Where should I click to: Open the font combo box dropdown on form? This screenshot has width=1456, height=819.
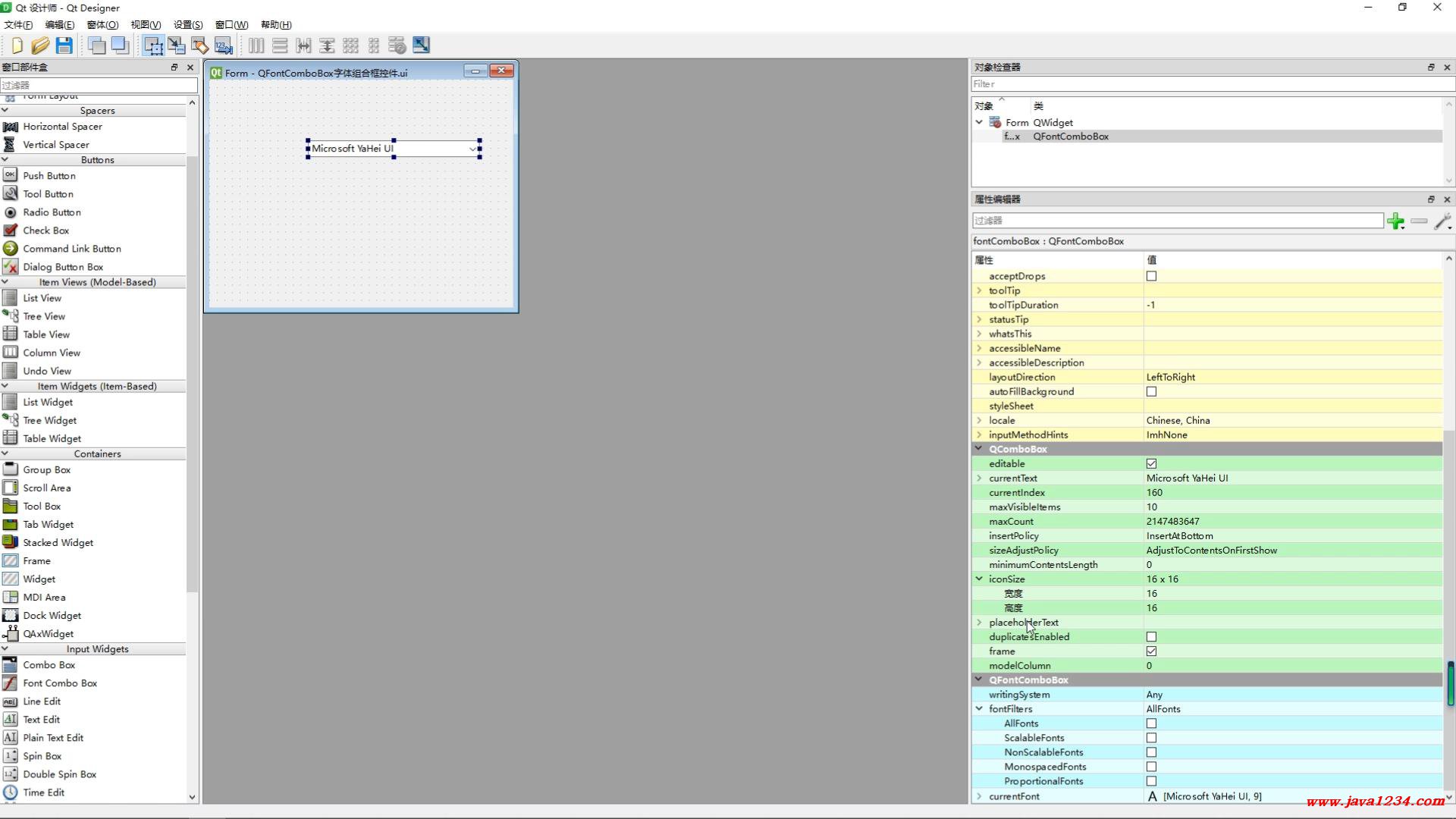click(472, 149)
